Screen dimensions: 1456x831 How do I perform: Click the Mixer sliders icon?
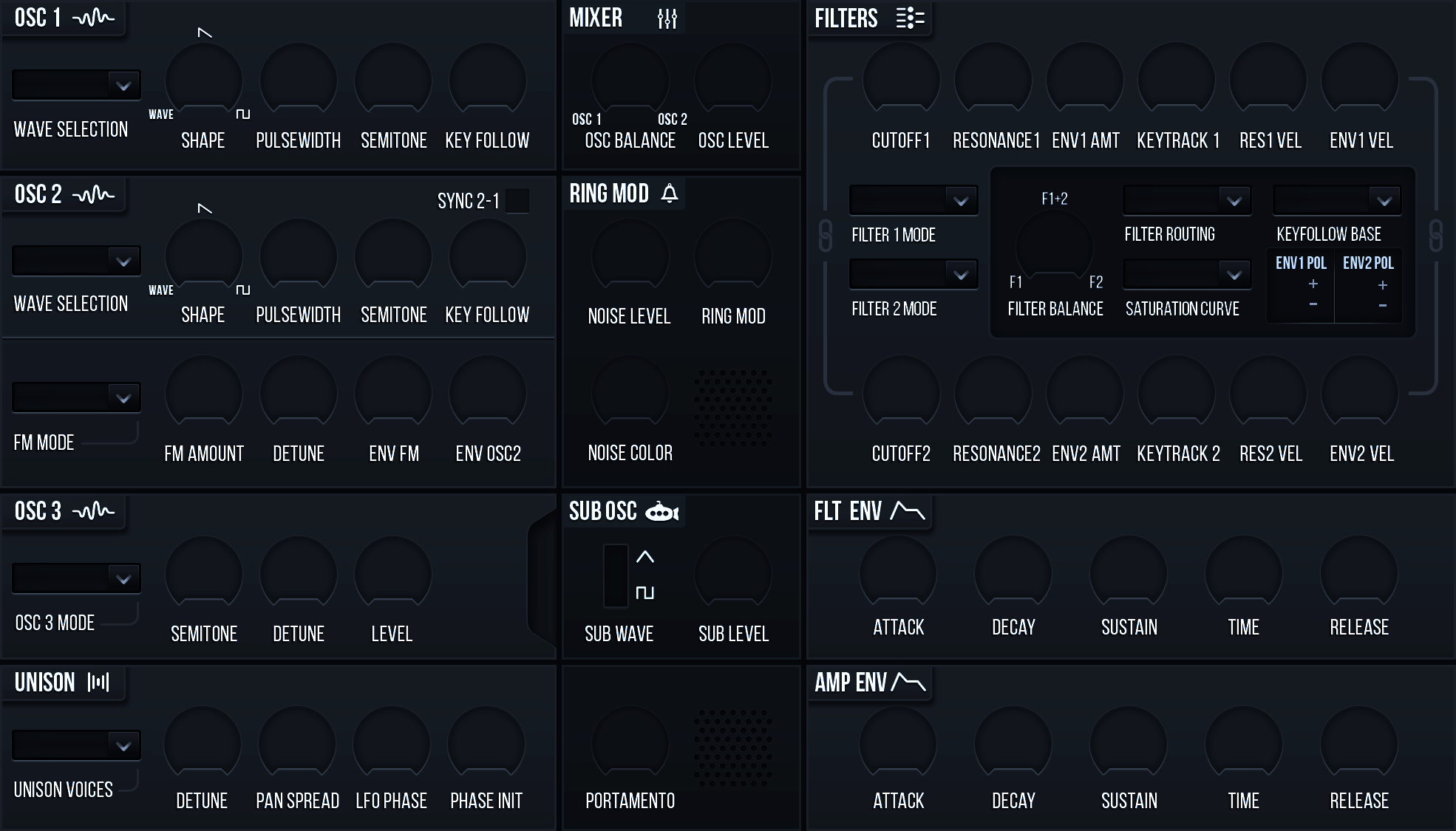667,18
